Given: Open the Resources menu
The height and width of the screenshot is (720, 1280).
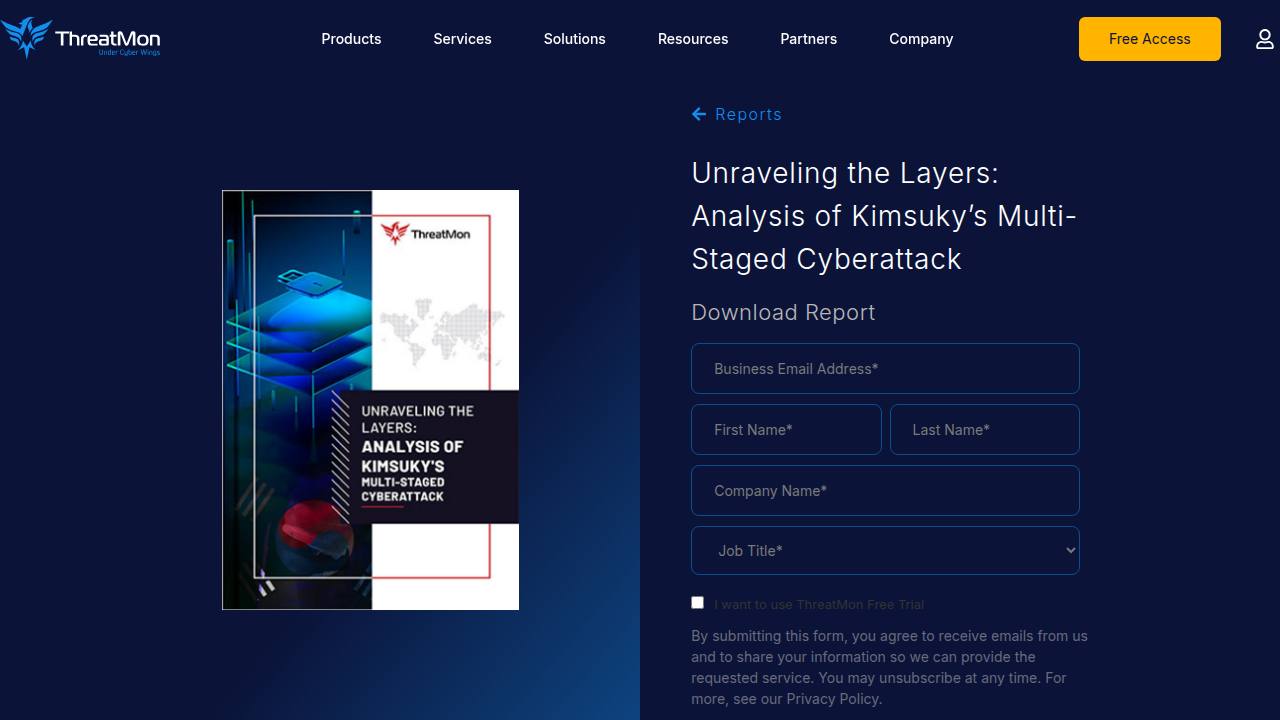Looking at the screenshot, I should click(693, 39).
